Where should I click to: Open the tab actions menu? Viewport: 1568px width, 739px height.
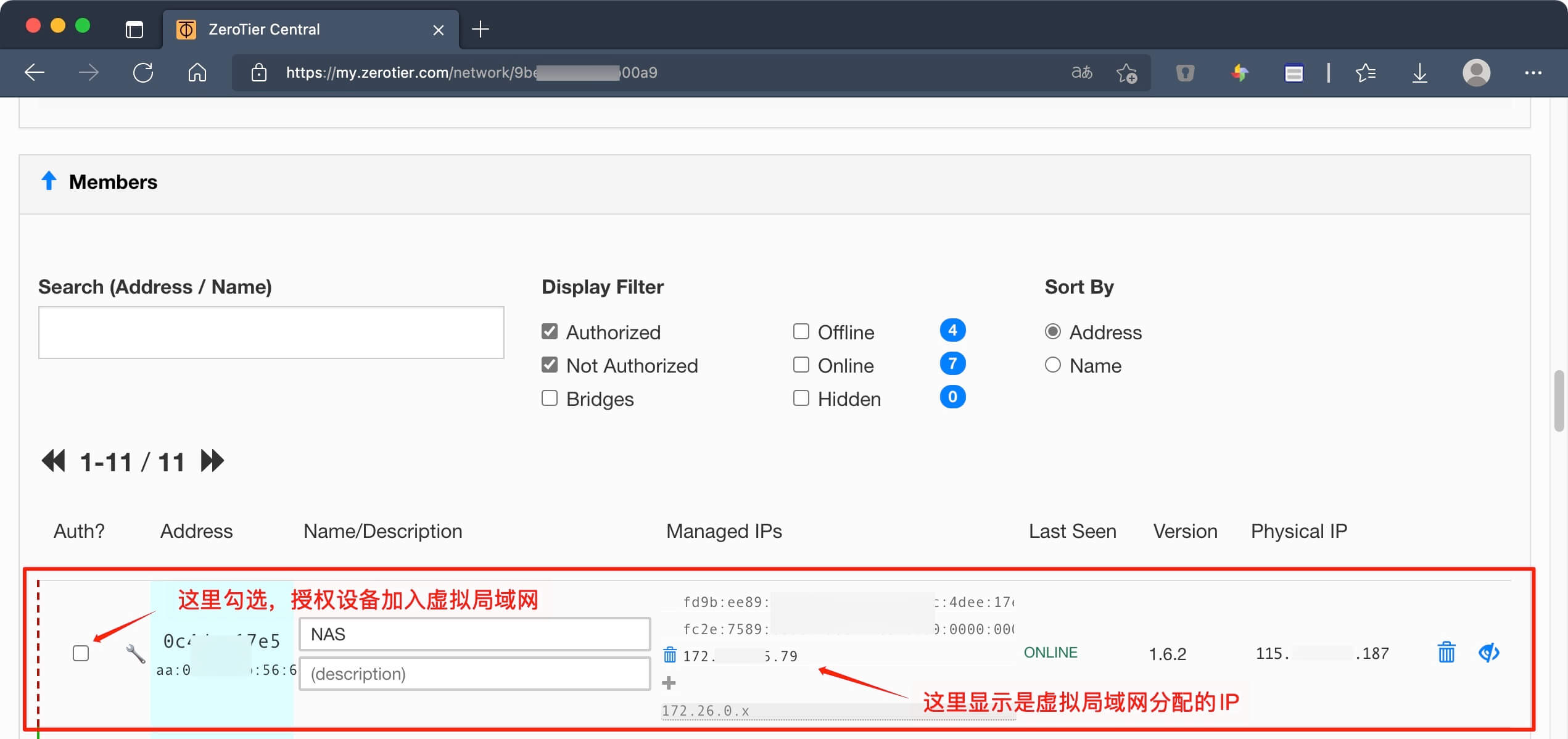(134, 29)
